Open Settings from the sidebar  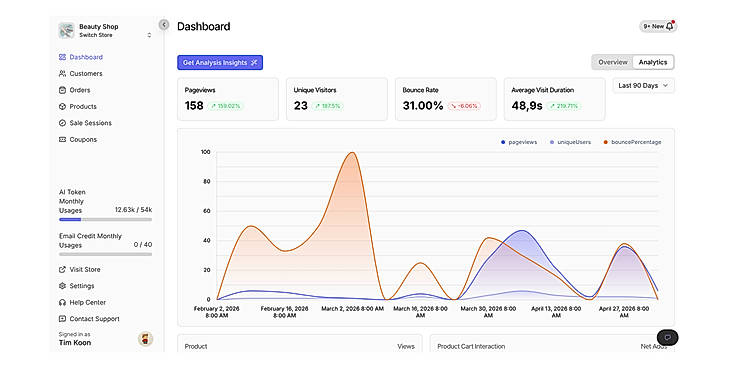pyautogui.click(x=82, y=286)
